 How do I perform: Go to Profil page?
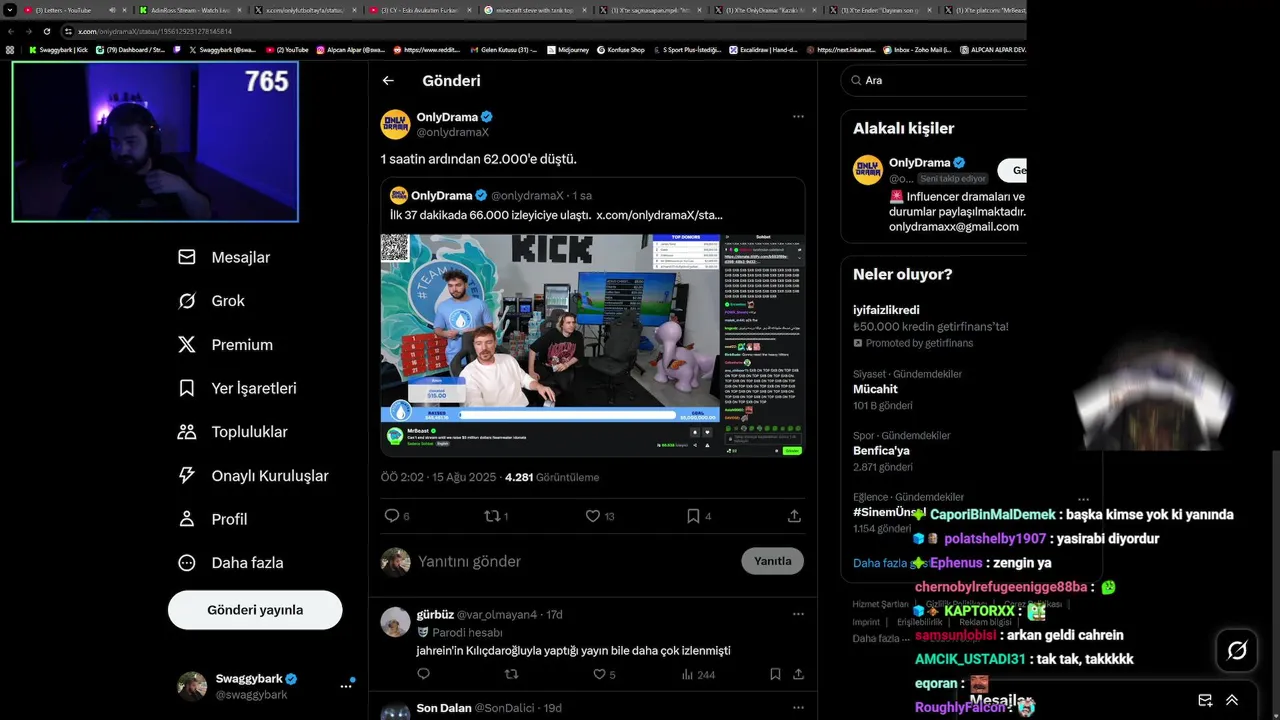(x=212, y=519)
